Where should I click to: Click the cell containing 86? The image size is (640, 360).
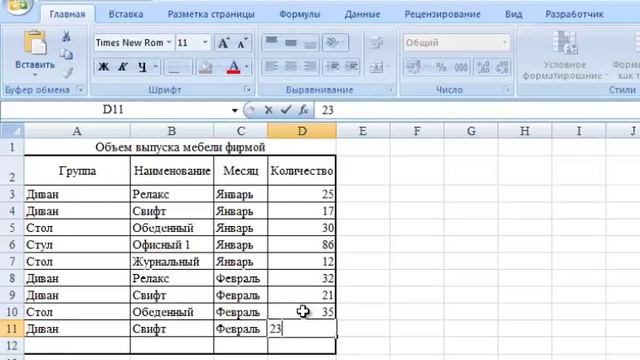pyautogui.click(x=302, y=245)
